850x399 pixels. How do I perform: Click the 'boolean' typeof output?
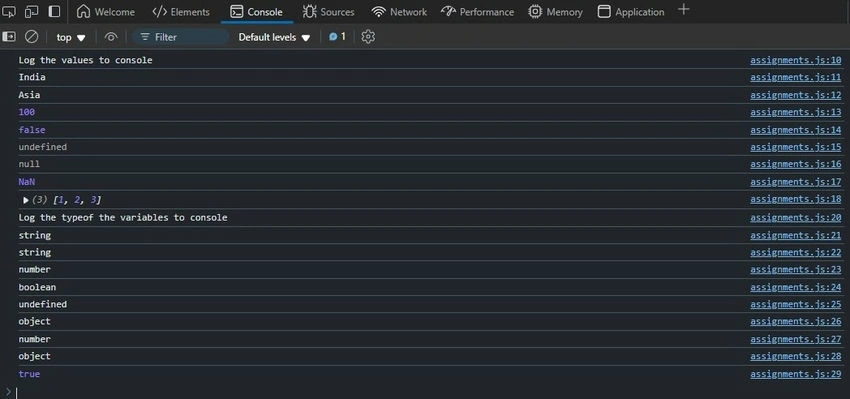click(37, 287)
